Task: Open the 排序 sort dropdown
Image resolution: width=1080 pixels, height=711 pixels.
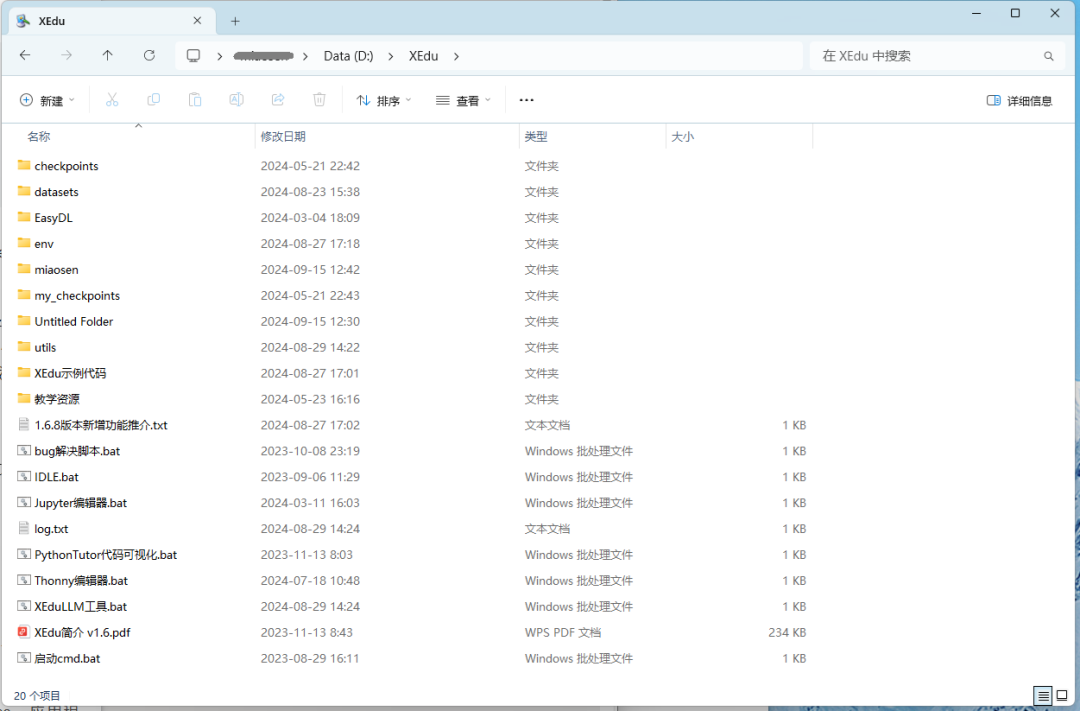Action: 384,101
